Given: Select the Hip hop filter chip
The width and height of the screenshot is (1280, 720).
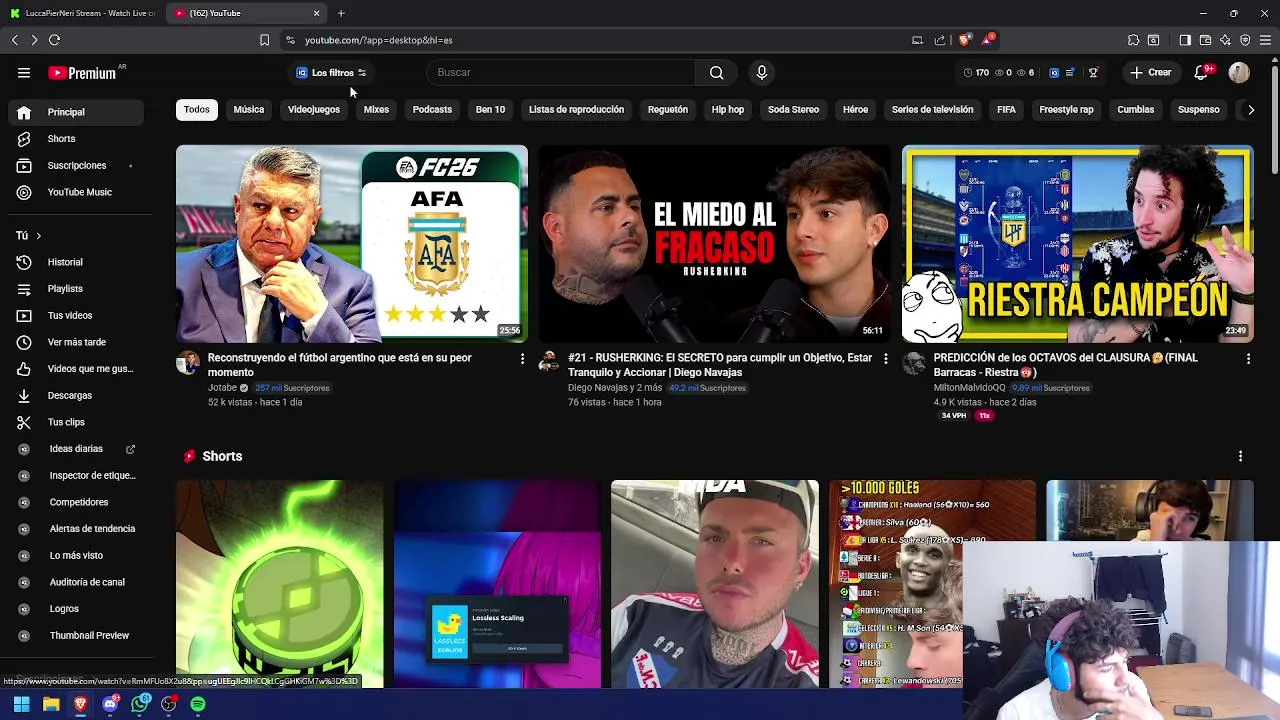Looking at the screenshot, I should tap(728, 109).
